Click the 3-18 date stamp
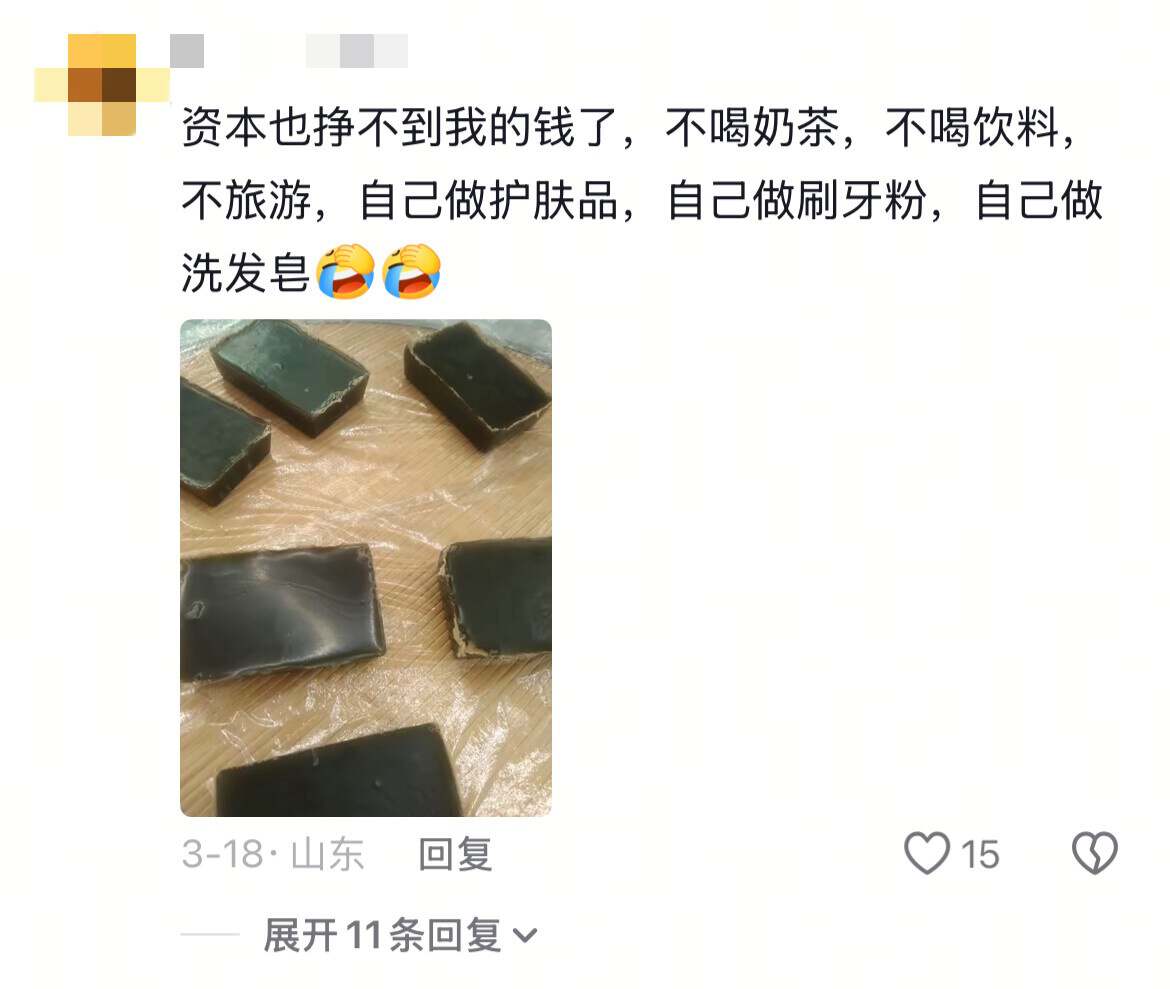This screenshot has height=989, width=1170. (222, 854)
